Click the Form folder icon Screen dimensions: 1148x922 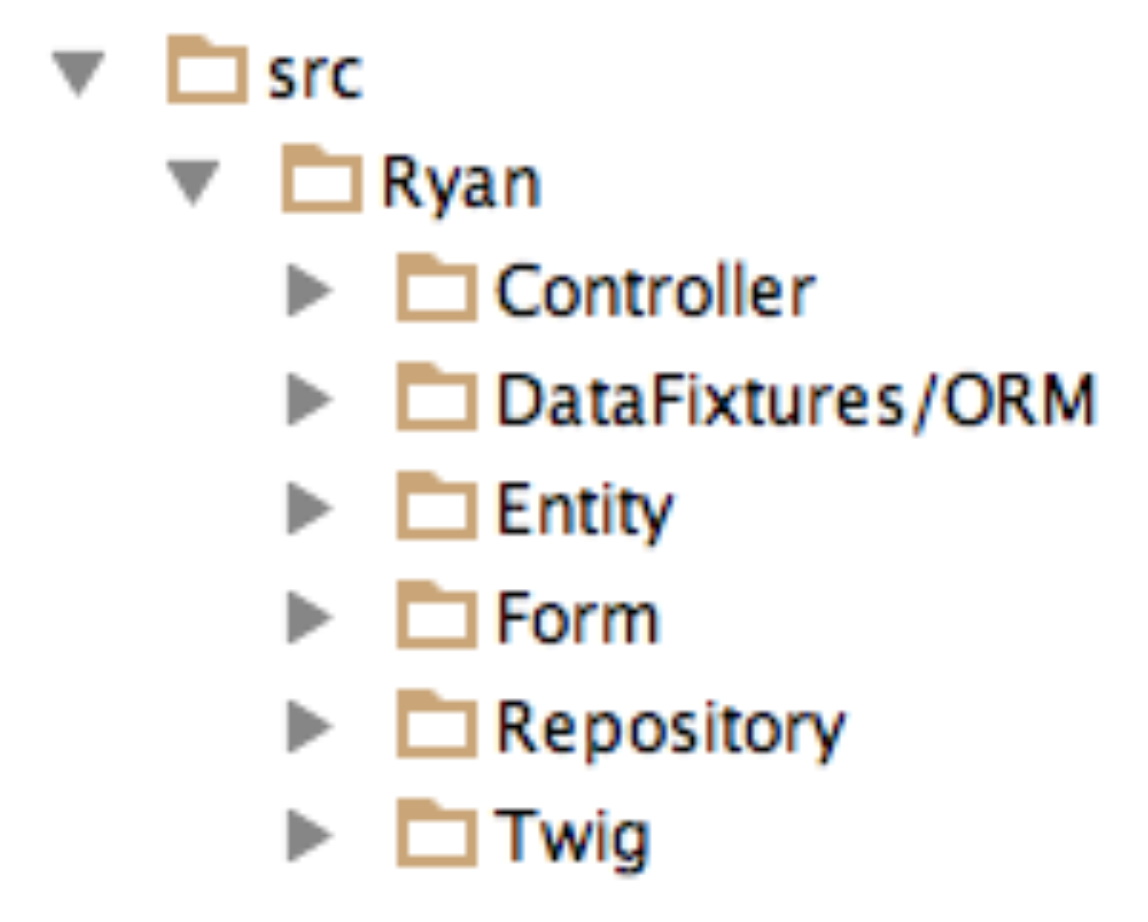click(x=436, y=619)
